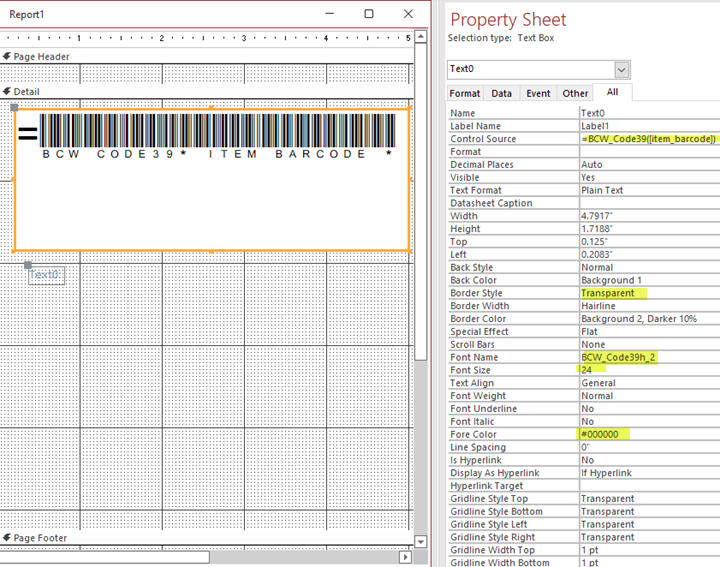The width and height of the screenshot is (720, 567).
Task: Minimize the Report1 window
Action: click(x=329, y=14)
